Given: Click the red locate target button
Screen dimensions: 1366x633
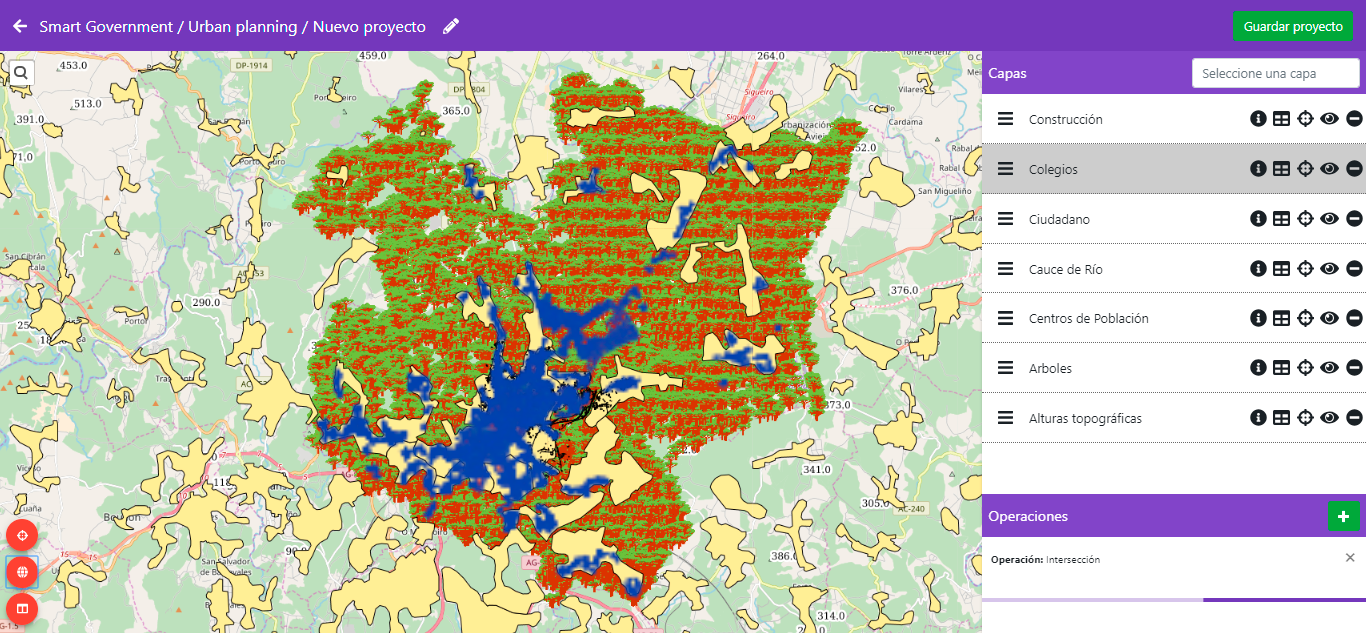Looking at the screenshot, I should 22,536.
